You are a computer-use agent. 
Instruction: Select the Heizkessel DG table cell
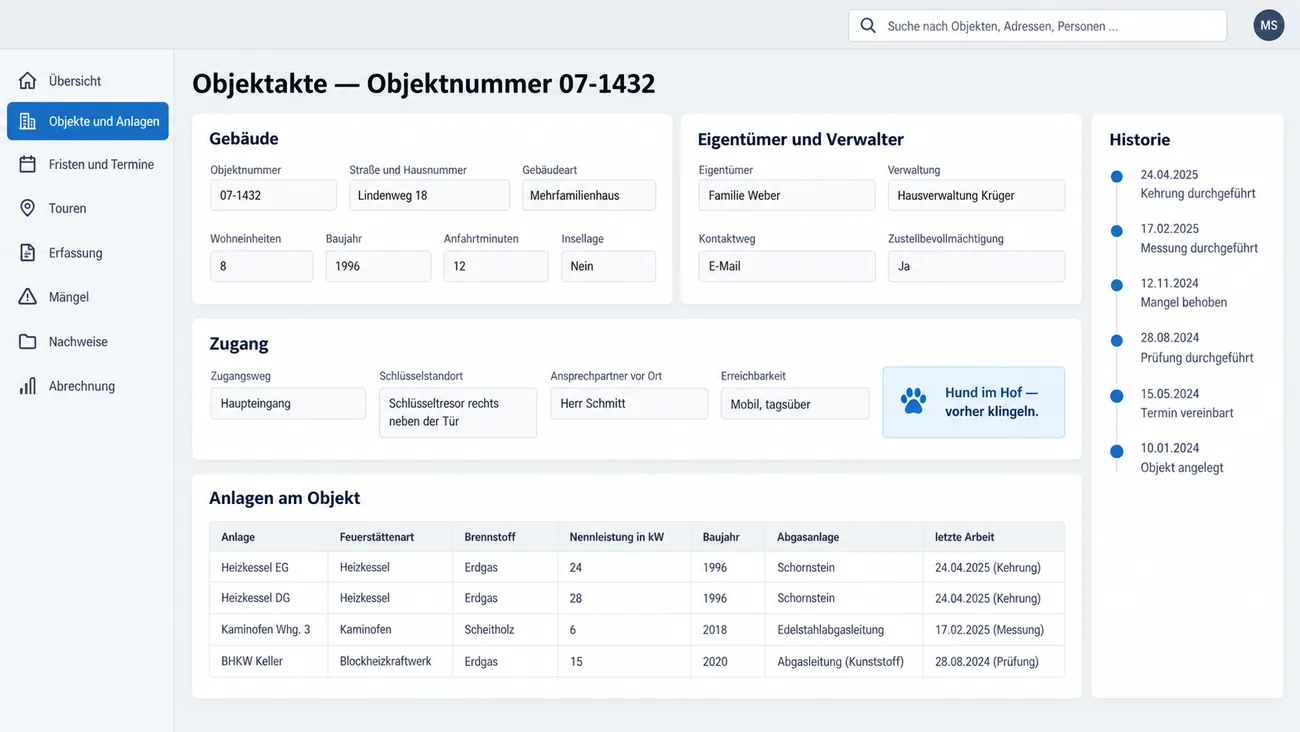click(268, 598)
